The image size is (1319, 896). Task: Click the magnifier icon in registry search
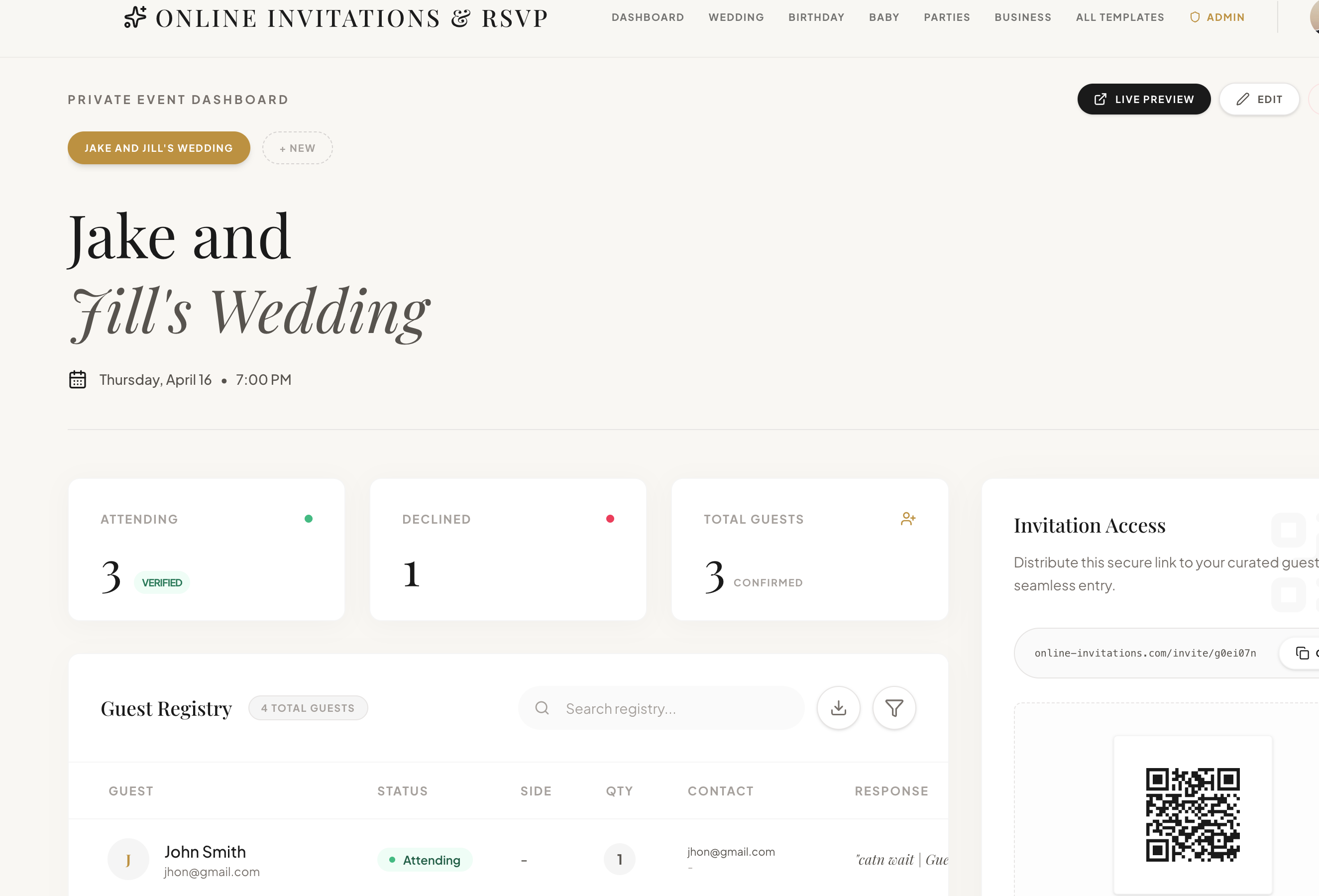pyautogui.click(x=542, y=708)
